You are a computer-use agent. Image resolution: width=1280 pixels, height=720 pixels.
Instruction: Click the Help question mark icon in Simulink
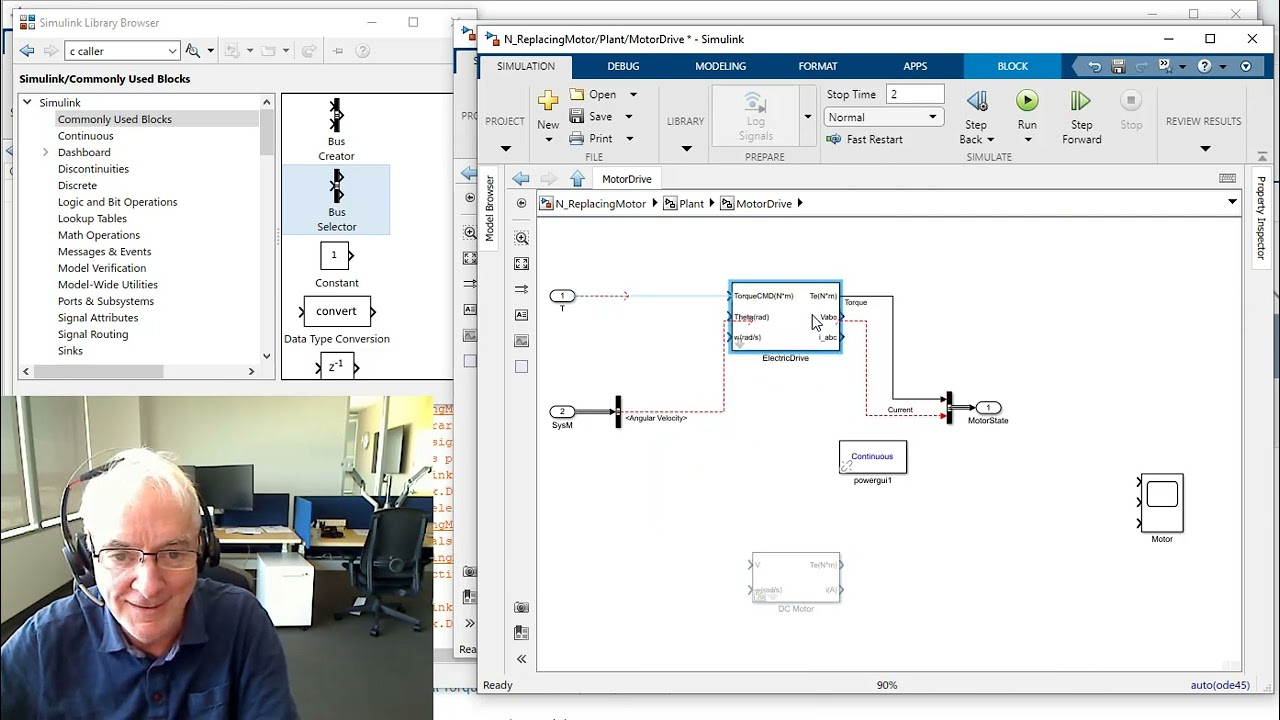1205,66
